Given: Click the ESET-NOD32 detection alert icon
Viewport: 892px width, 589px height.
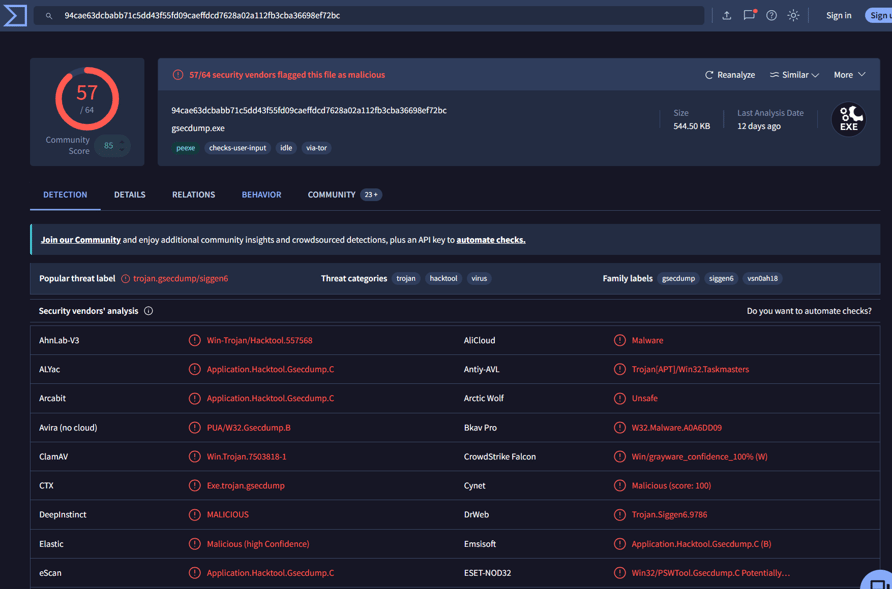Looking at the screenshot, I should coord(620,573).
